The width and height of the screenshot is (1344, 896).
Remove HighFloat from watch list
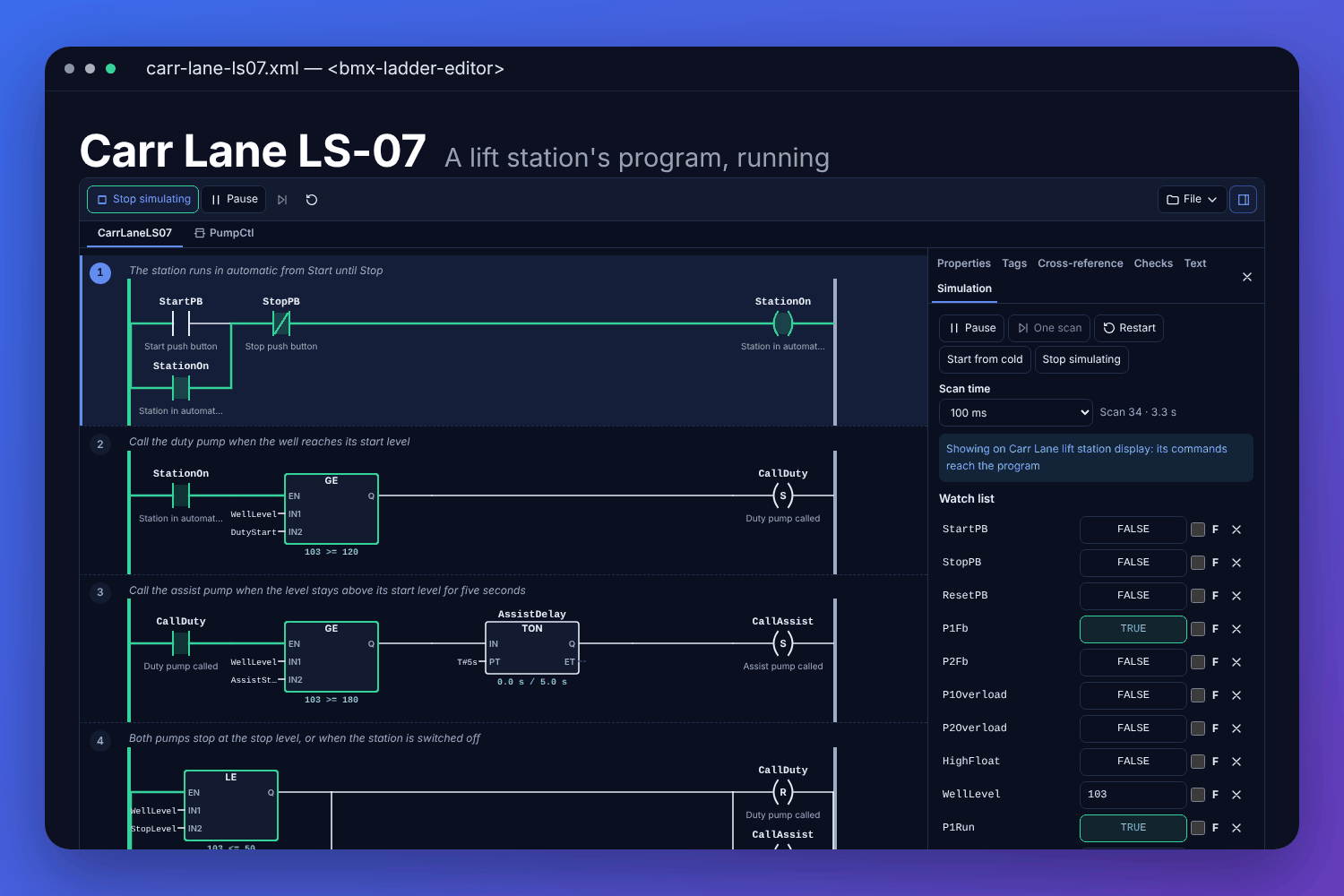[x=1236, y=762]
